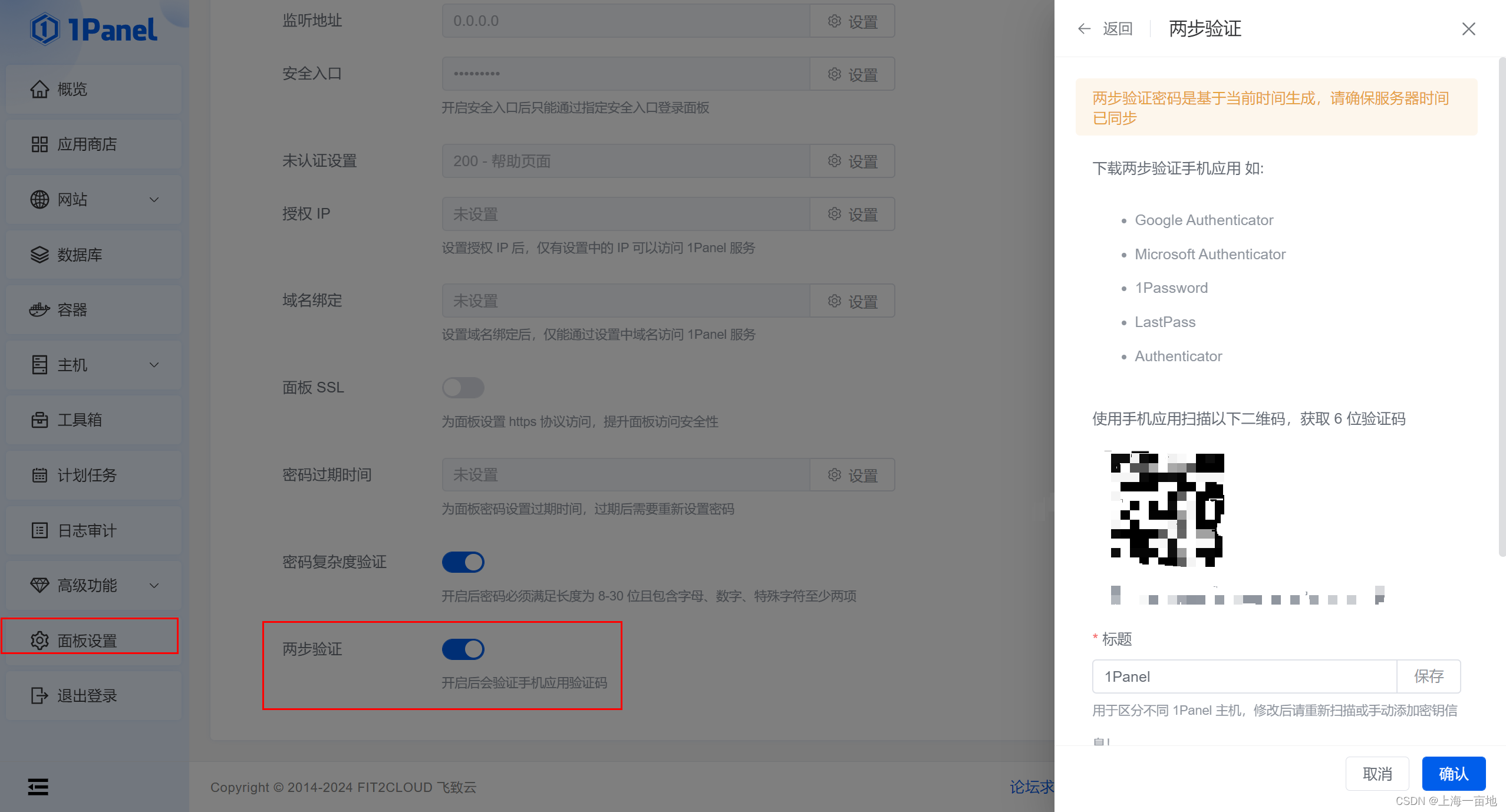Click the 取消 button
The image size is (1506, 812).
click(x=1378, y=774)
